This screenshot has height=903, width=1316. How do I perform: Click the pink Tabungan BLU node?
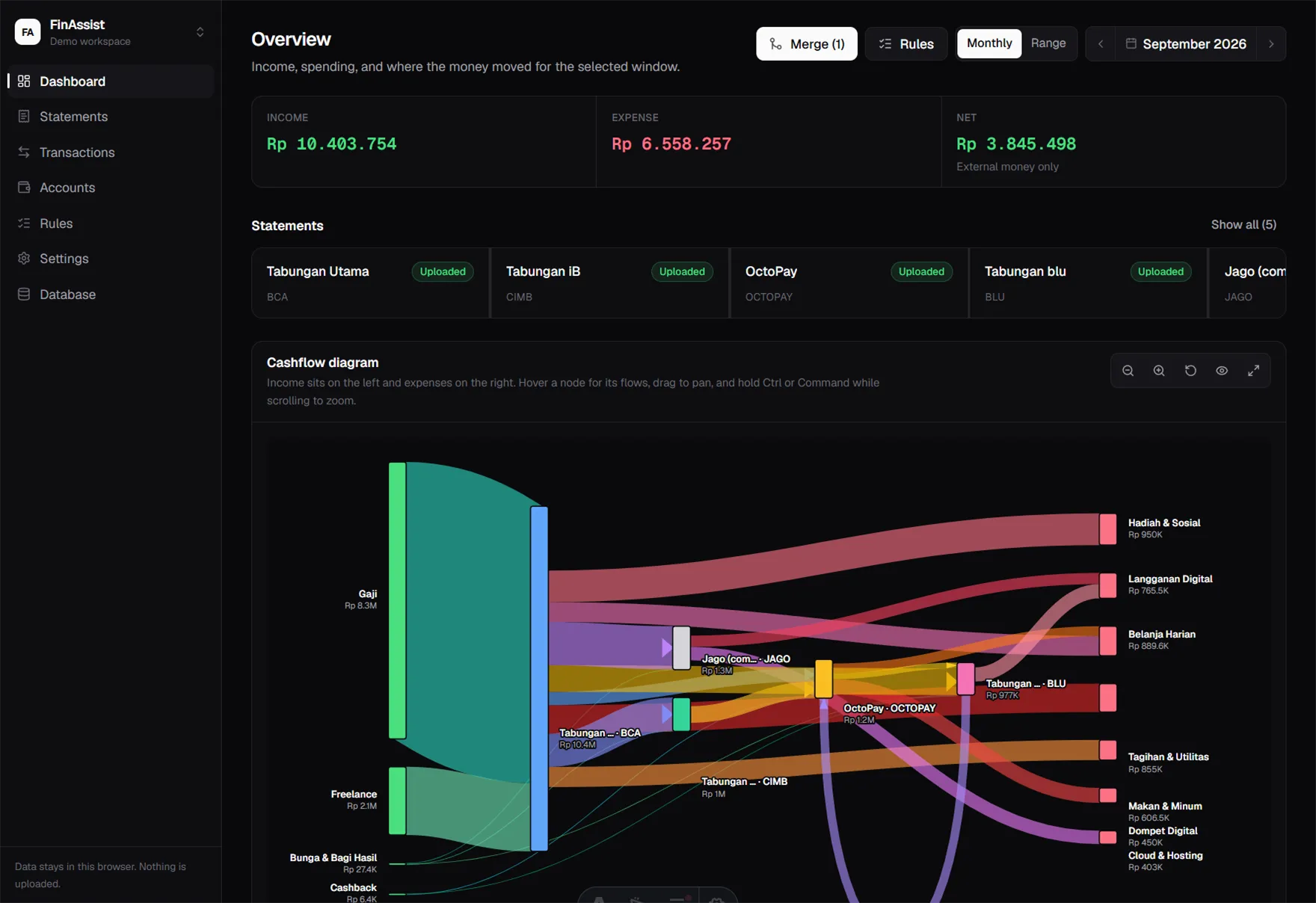pyautogui.click(x=965, y=679)
